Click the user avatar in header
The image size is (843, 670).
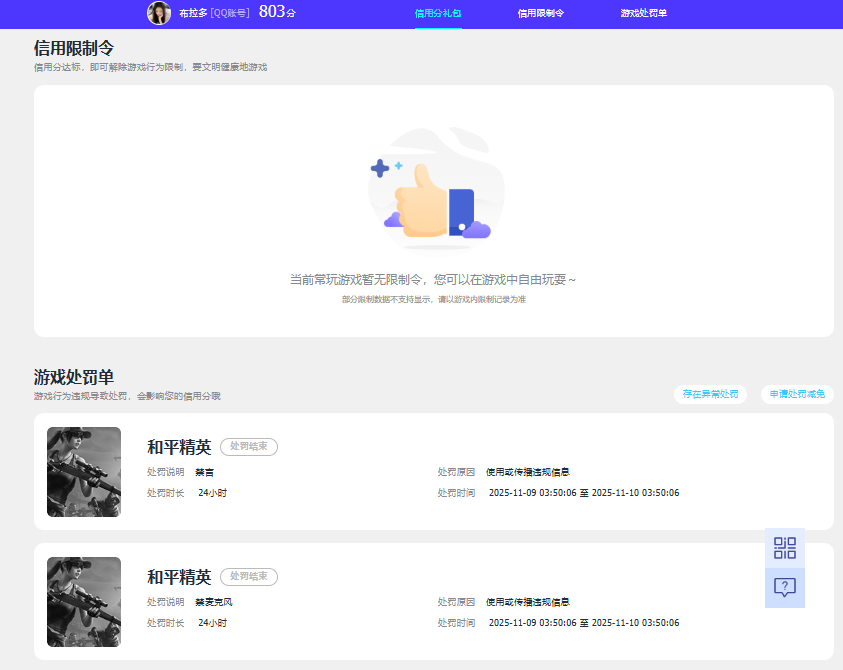[159, 13]
